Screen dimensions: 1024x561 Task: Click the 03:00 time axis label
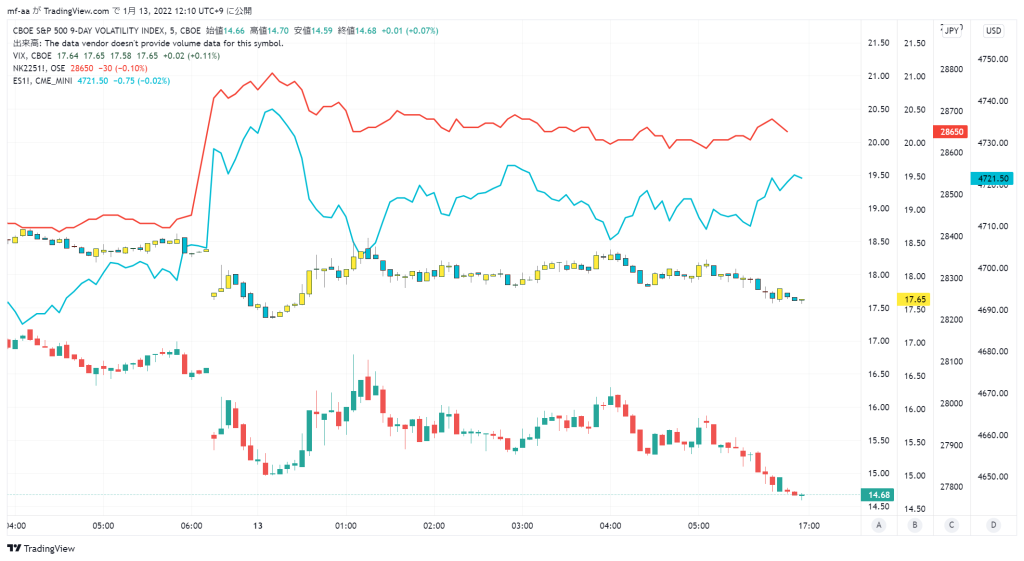point(522,526)
